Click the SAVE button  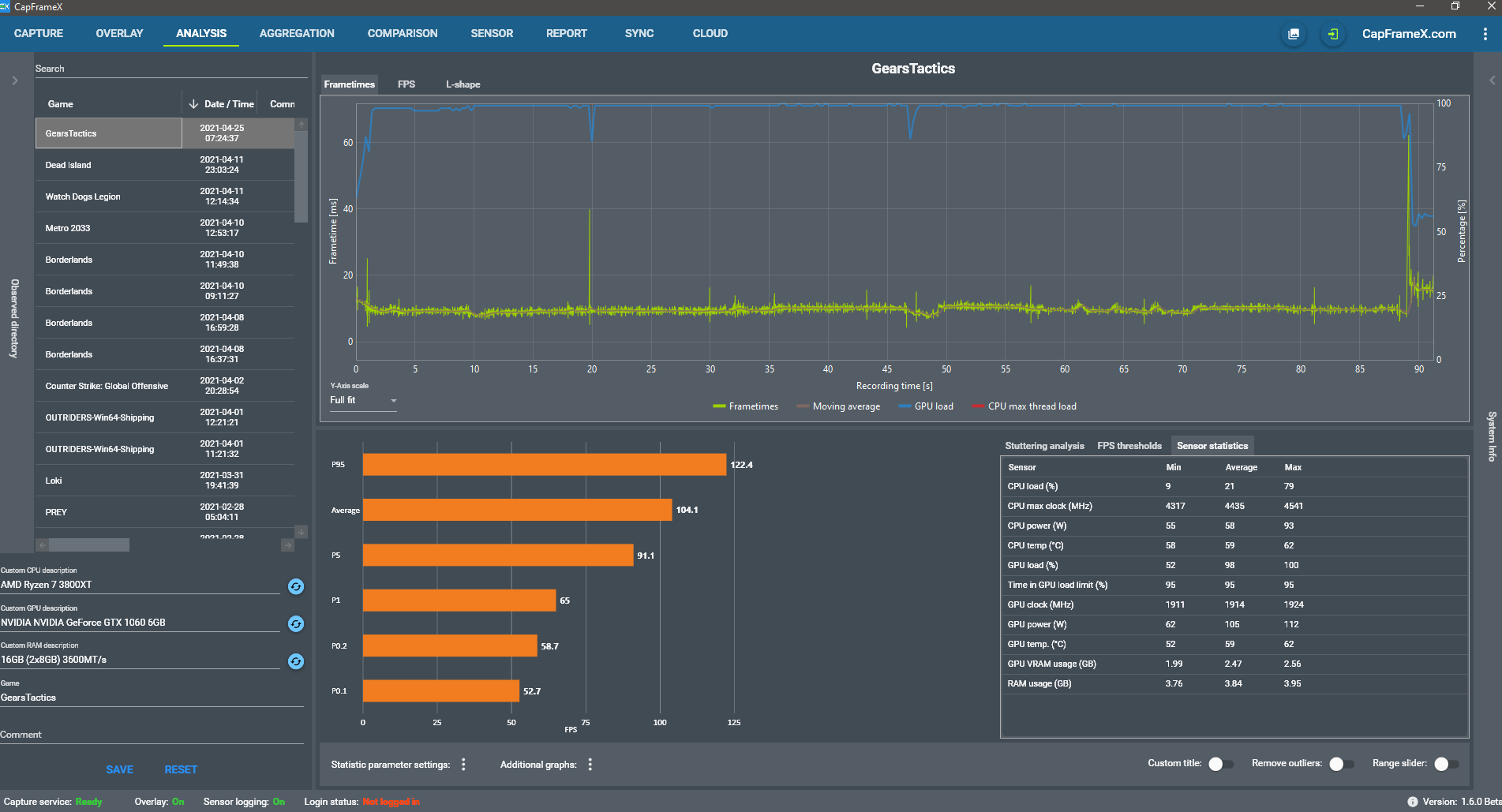click(120, 769)
